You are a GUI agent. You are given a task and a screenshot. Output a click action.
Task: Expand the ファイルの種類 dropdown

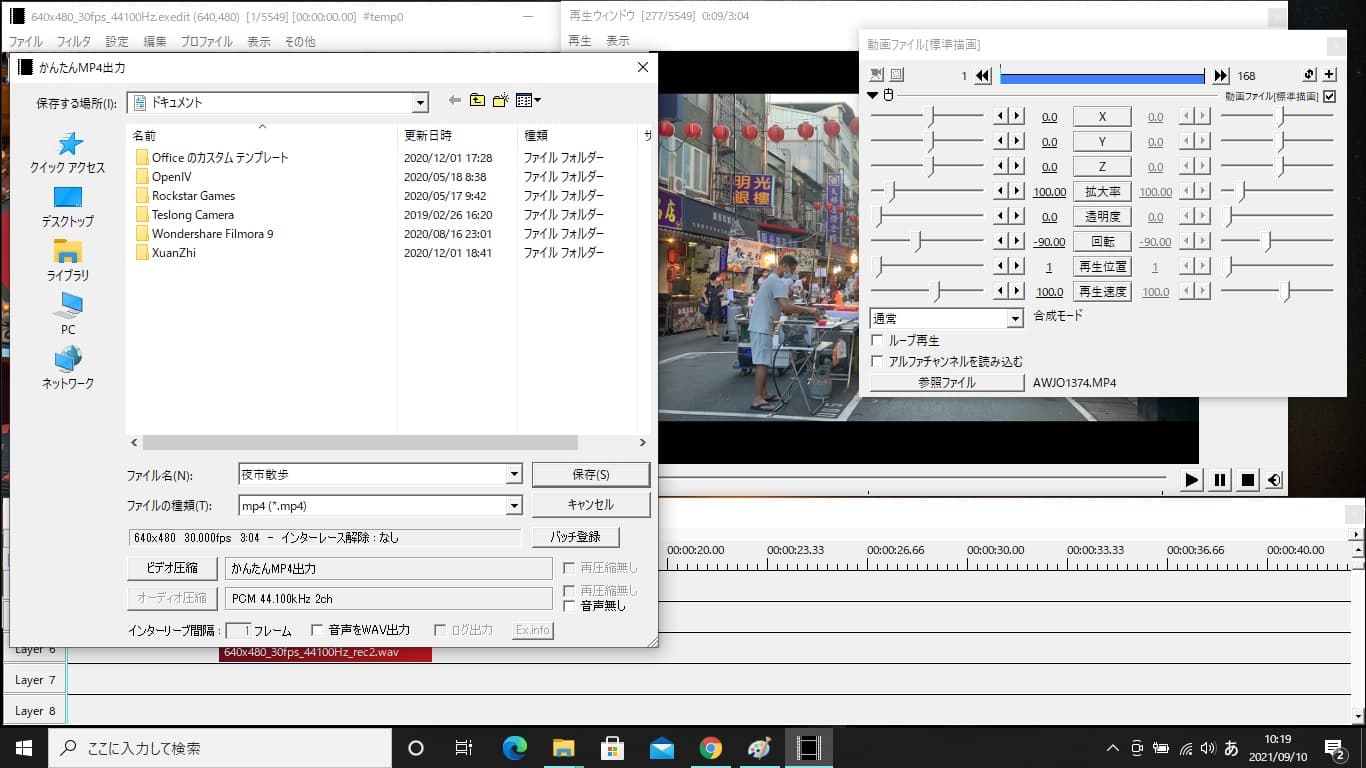(514, 506)
